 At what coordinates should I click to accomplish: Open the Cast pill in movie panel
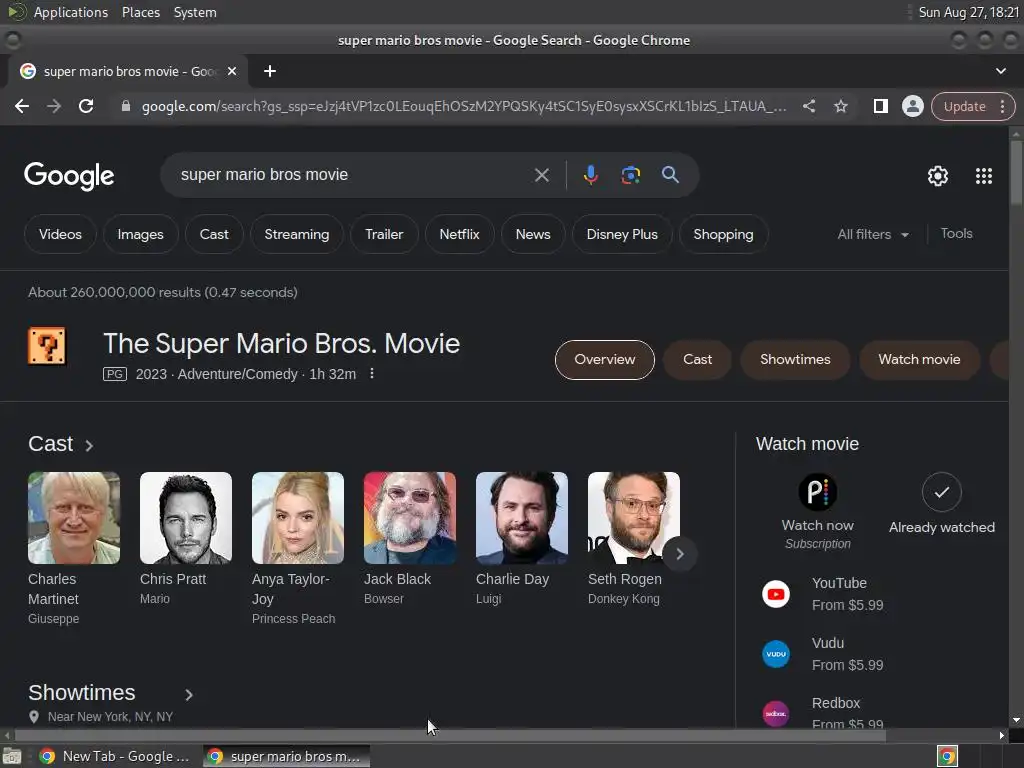[x=697, y=360]
